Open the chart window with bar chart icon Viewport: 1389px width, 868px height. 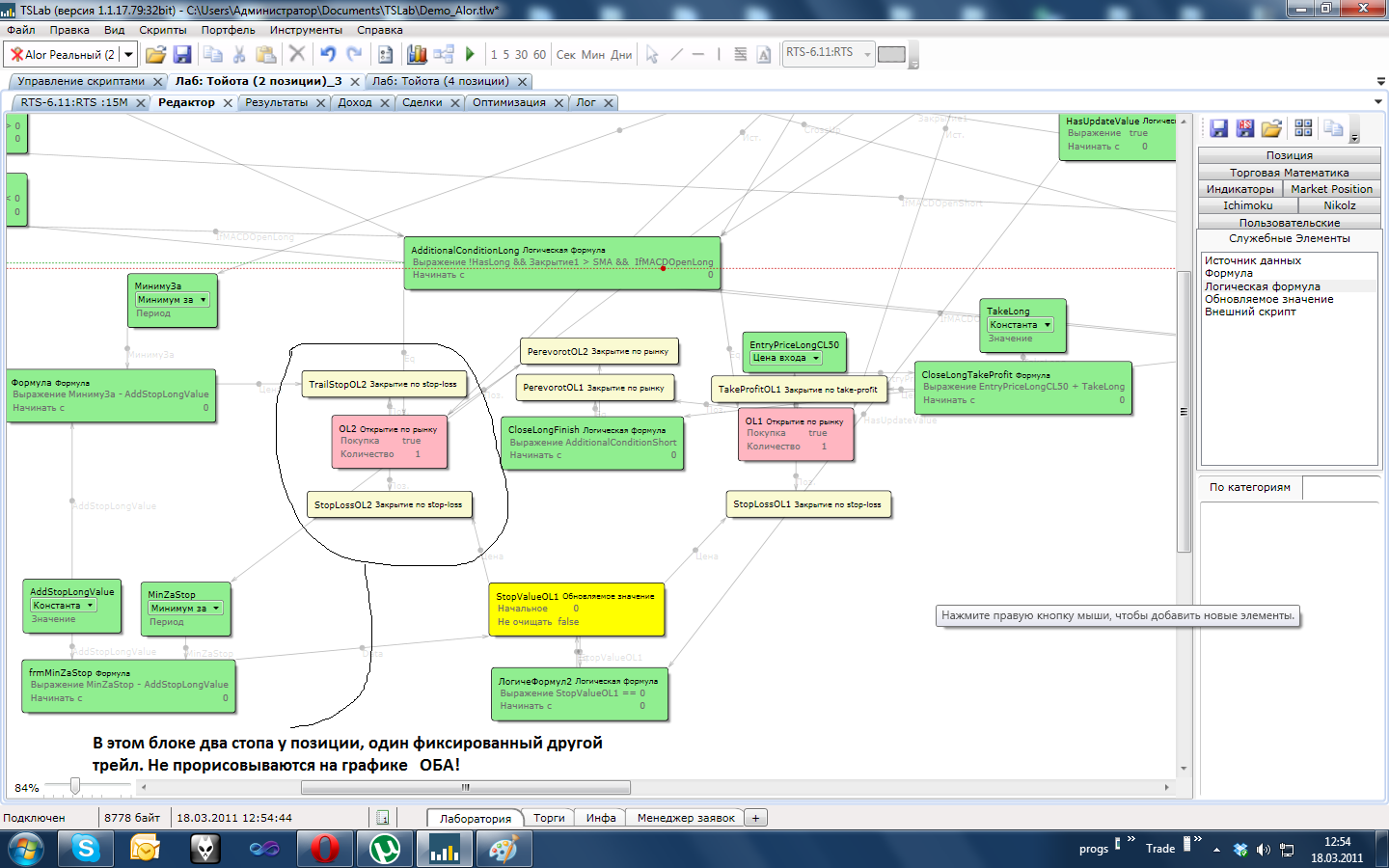click(417, 54)
